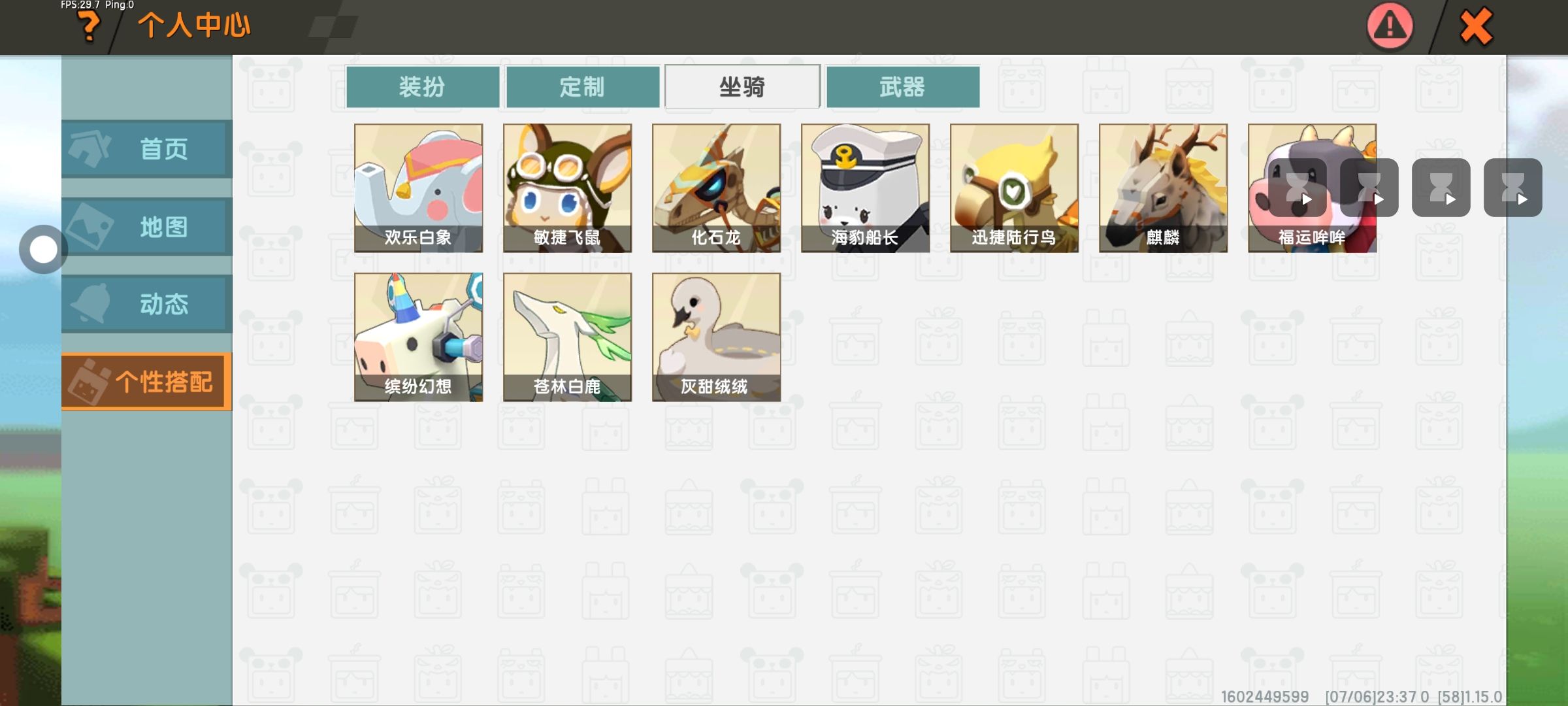1568x706 pixels.
Task: Select the 麒麟 mount icon
Action: (1164, 188)
